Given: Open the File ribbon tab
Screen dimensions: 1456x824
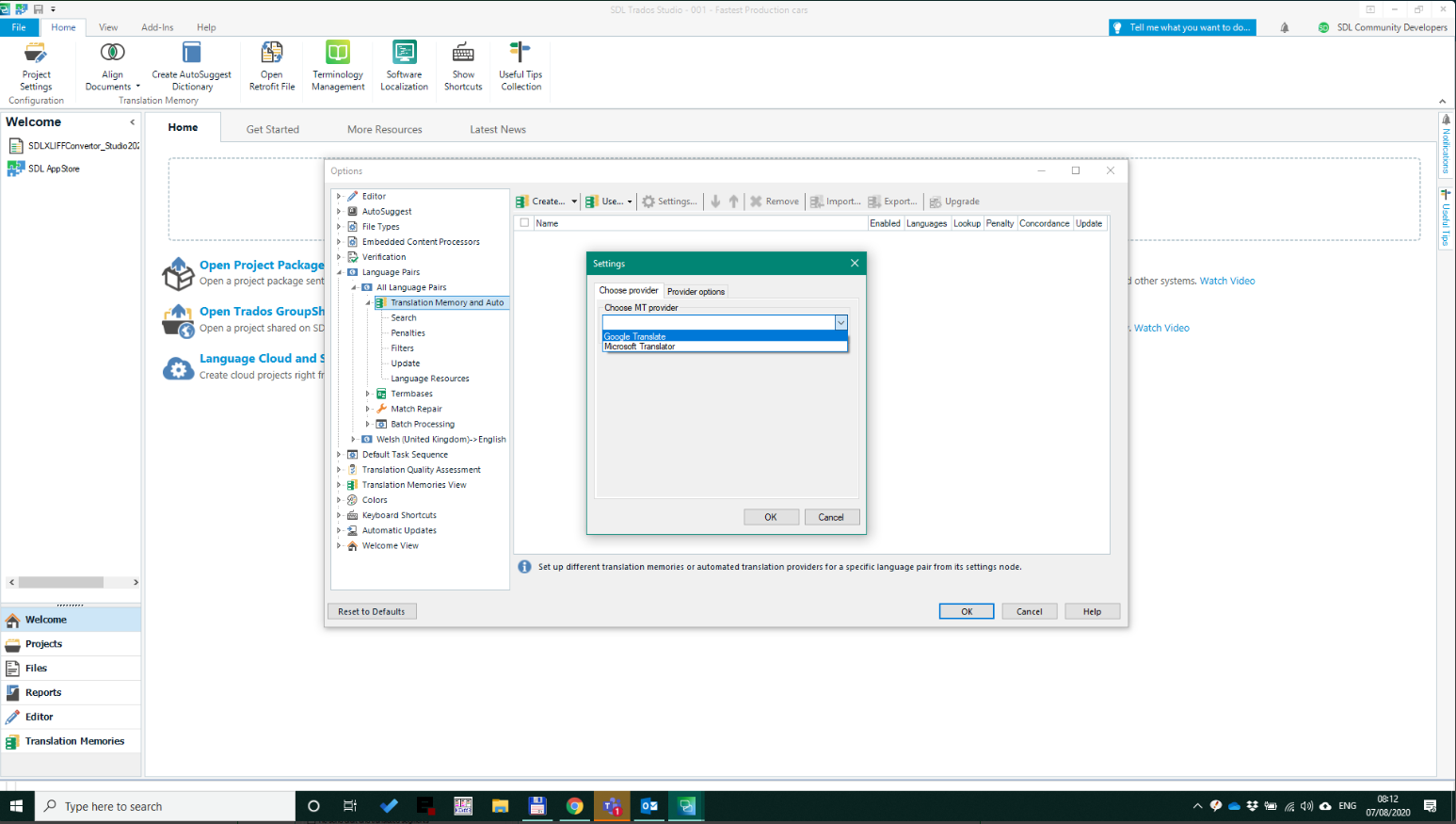Looking at the screenshot, I should [x=19, y=27].
